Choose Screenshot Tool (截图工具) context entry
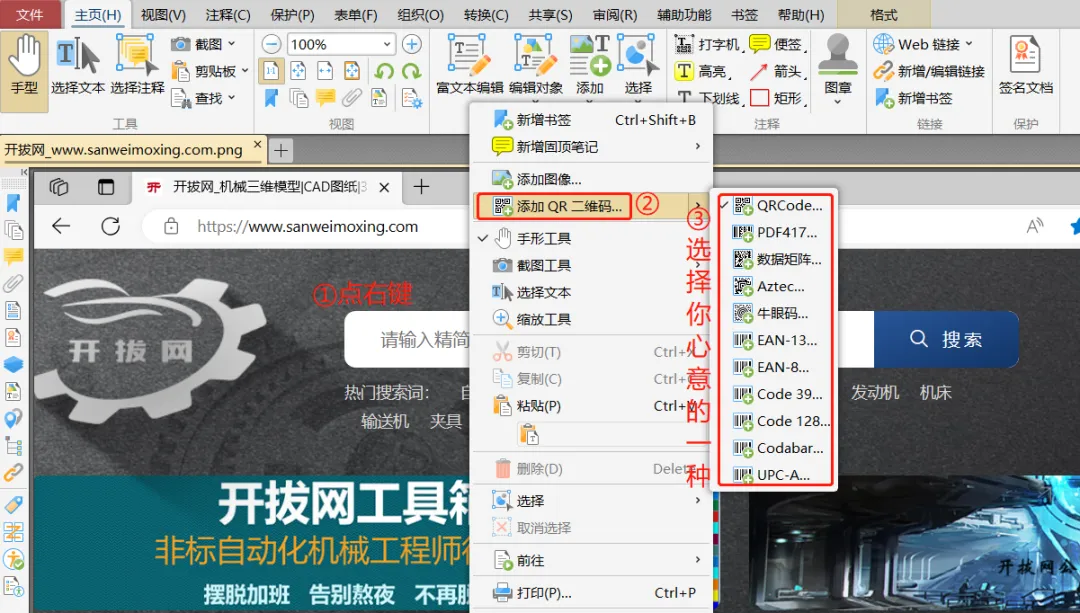Screen dimensions: 1080x613 591,265
